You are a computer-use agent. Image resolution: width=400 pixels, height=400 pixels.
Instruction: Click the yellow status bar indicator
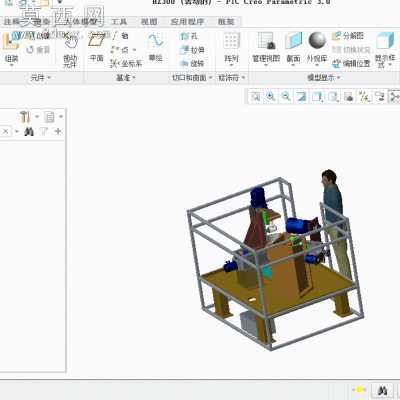point(359,390)
